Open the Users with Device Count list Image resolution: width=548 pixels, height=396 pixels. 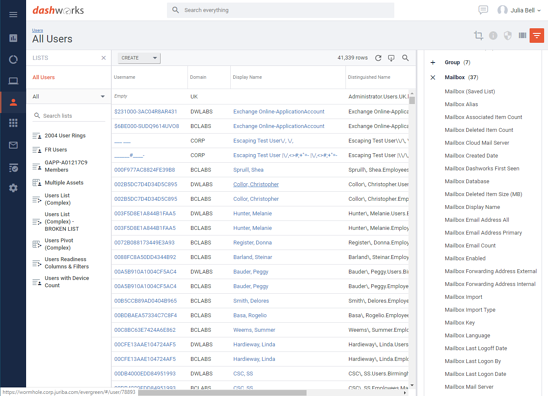tap(67, 282)
